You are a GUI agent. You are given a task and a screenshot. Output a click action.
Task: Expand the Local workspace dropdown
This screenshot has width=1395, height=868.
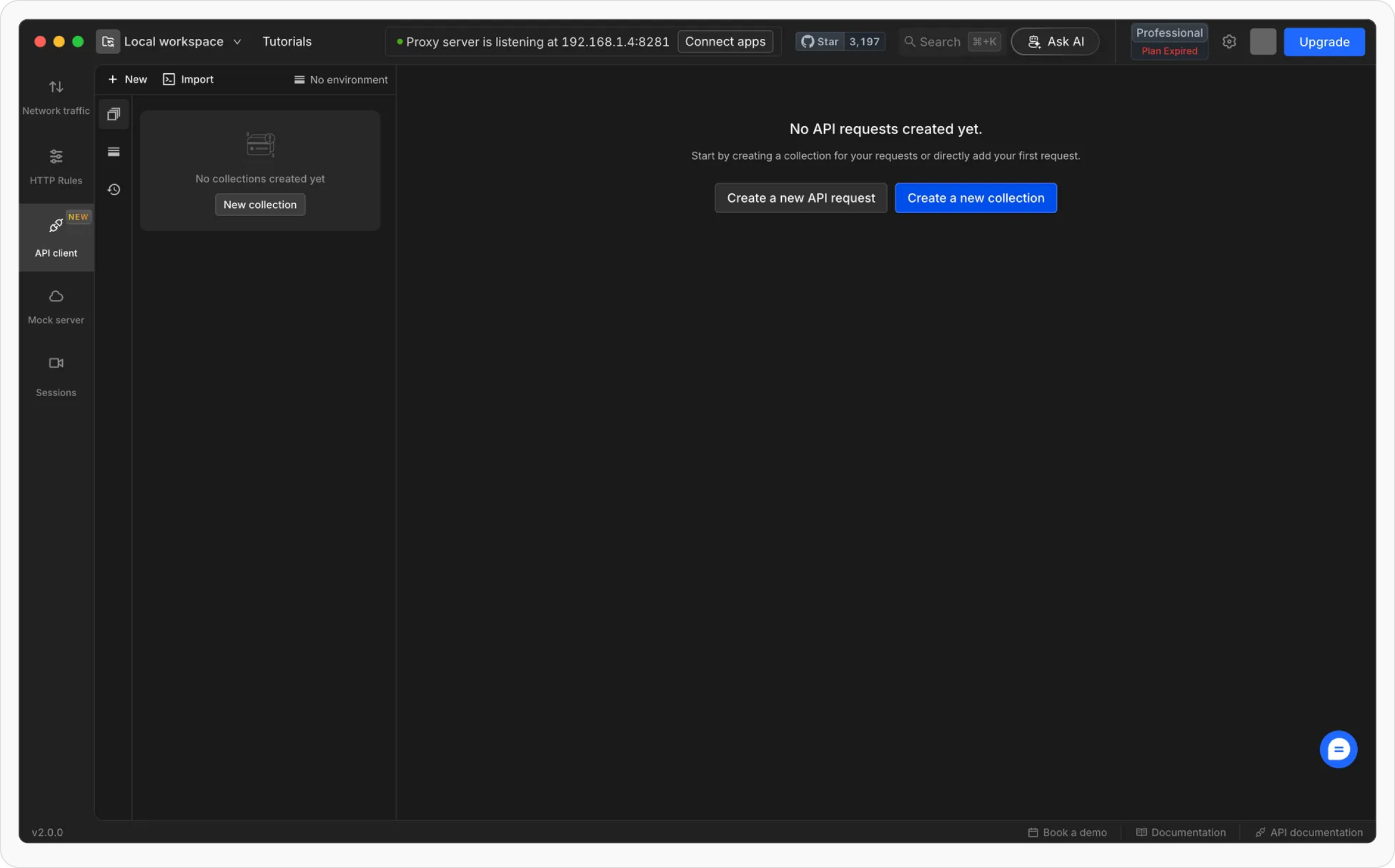[x=174, y=42]
